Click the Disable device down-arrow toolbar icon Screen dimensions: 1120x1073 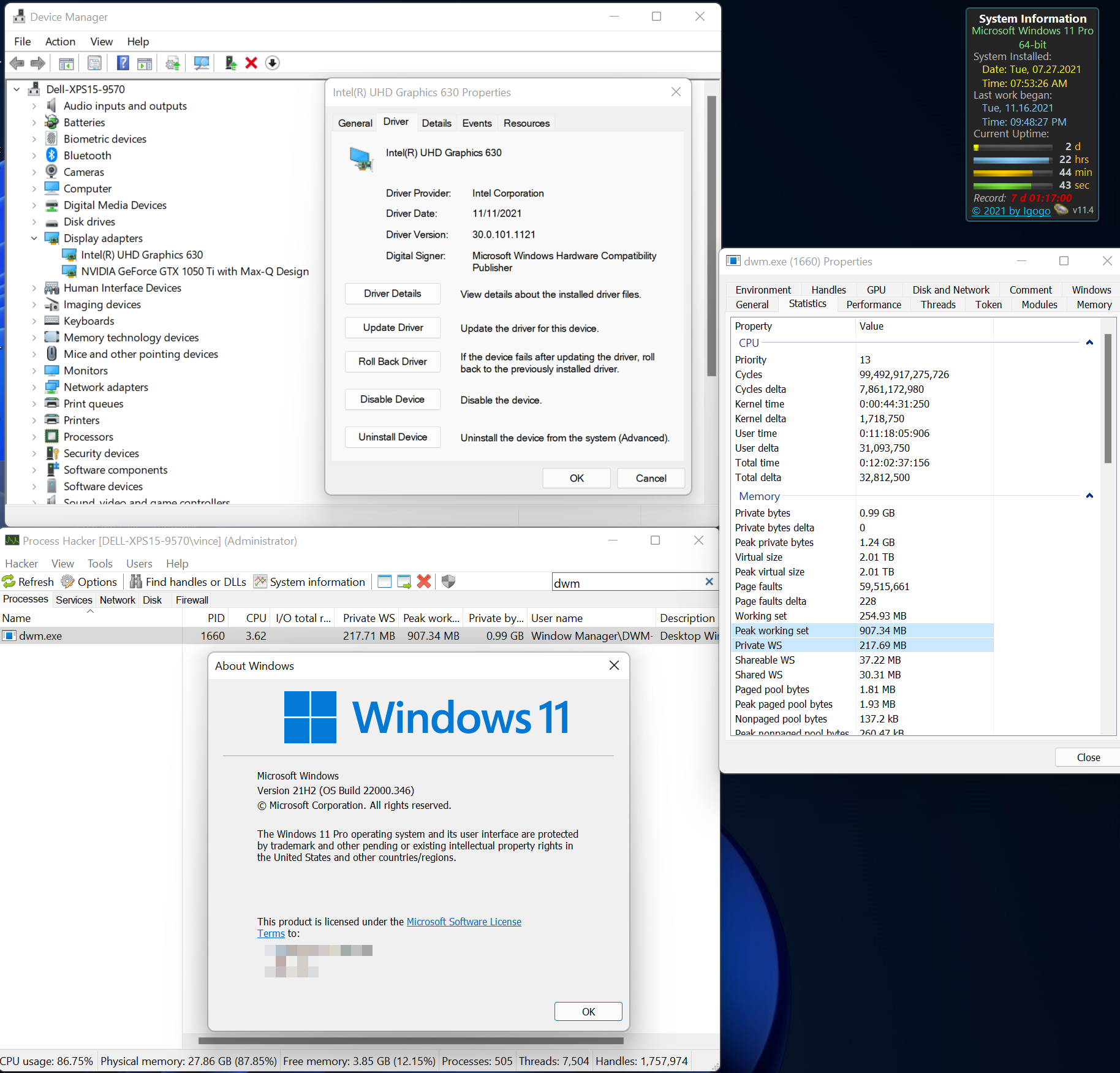tap(272, 63)
